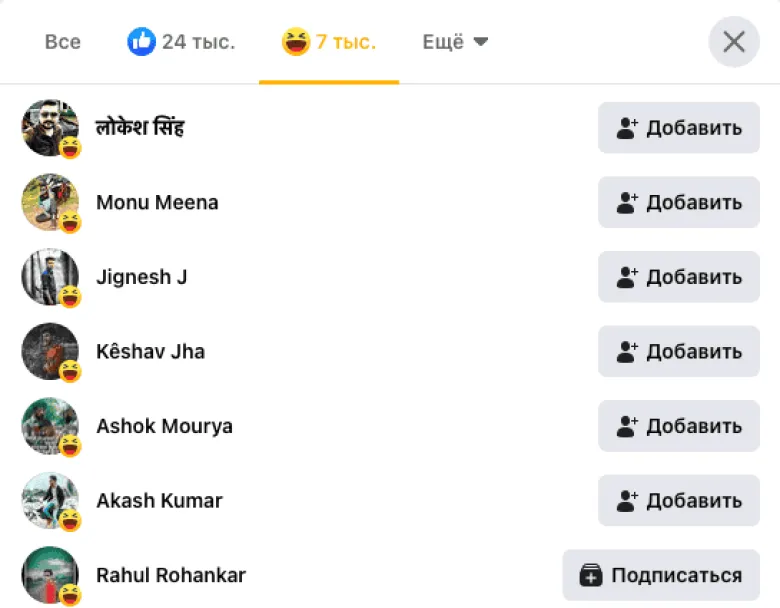Screen dimensions: 780x608
Task: Click the yellow laughing haha reaction icon
Action: [x=296, y=42]
